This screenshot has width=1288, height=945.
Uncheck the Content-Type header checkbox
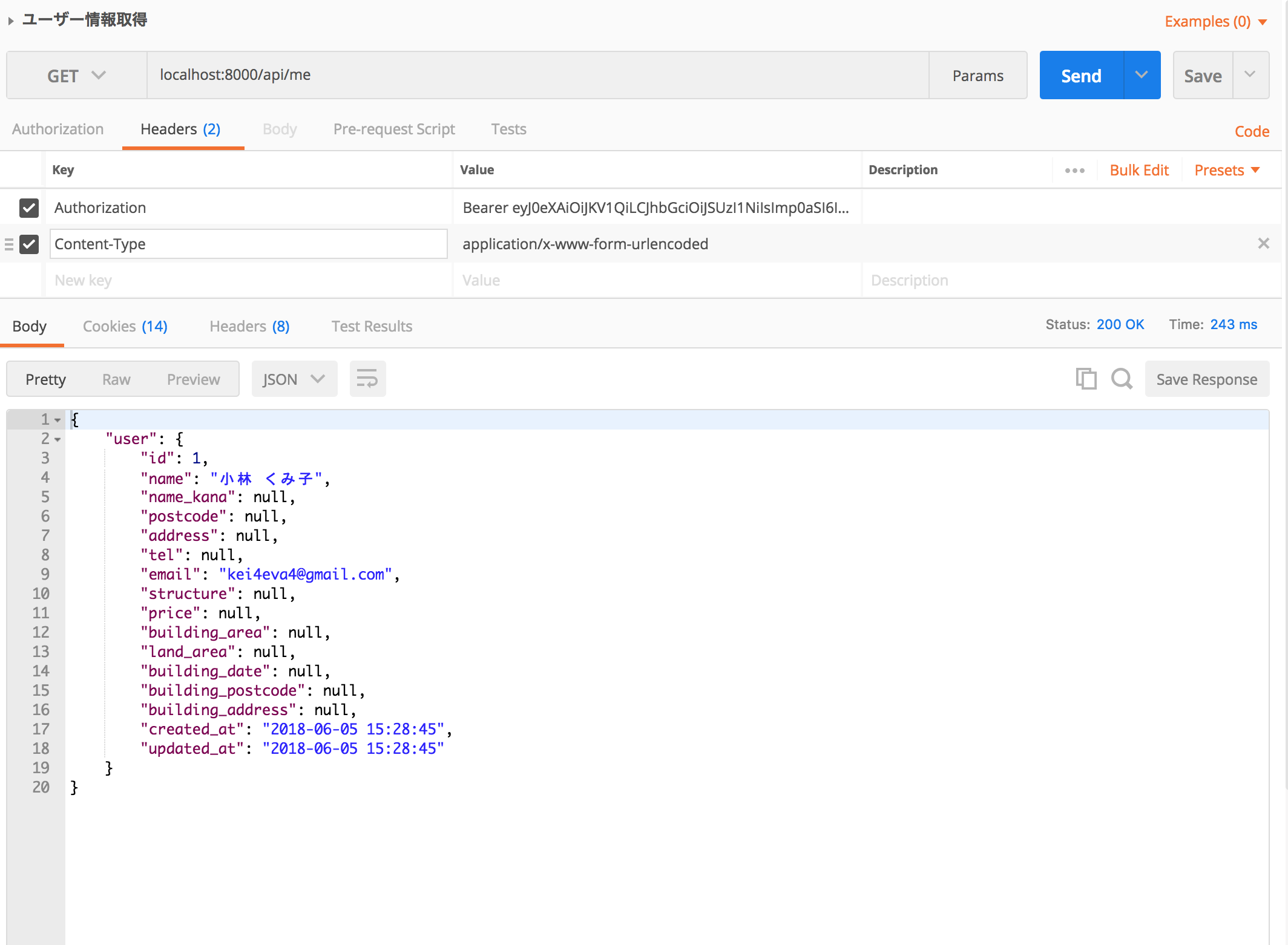pos(29,244)
